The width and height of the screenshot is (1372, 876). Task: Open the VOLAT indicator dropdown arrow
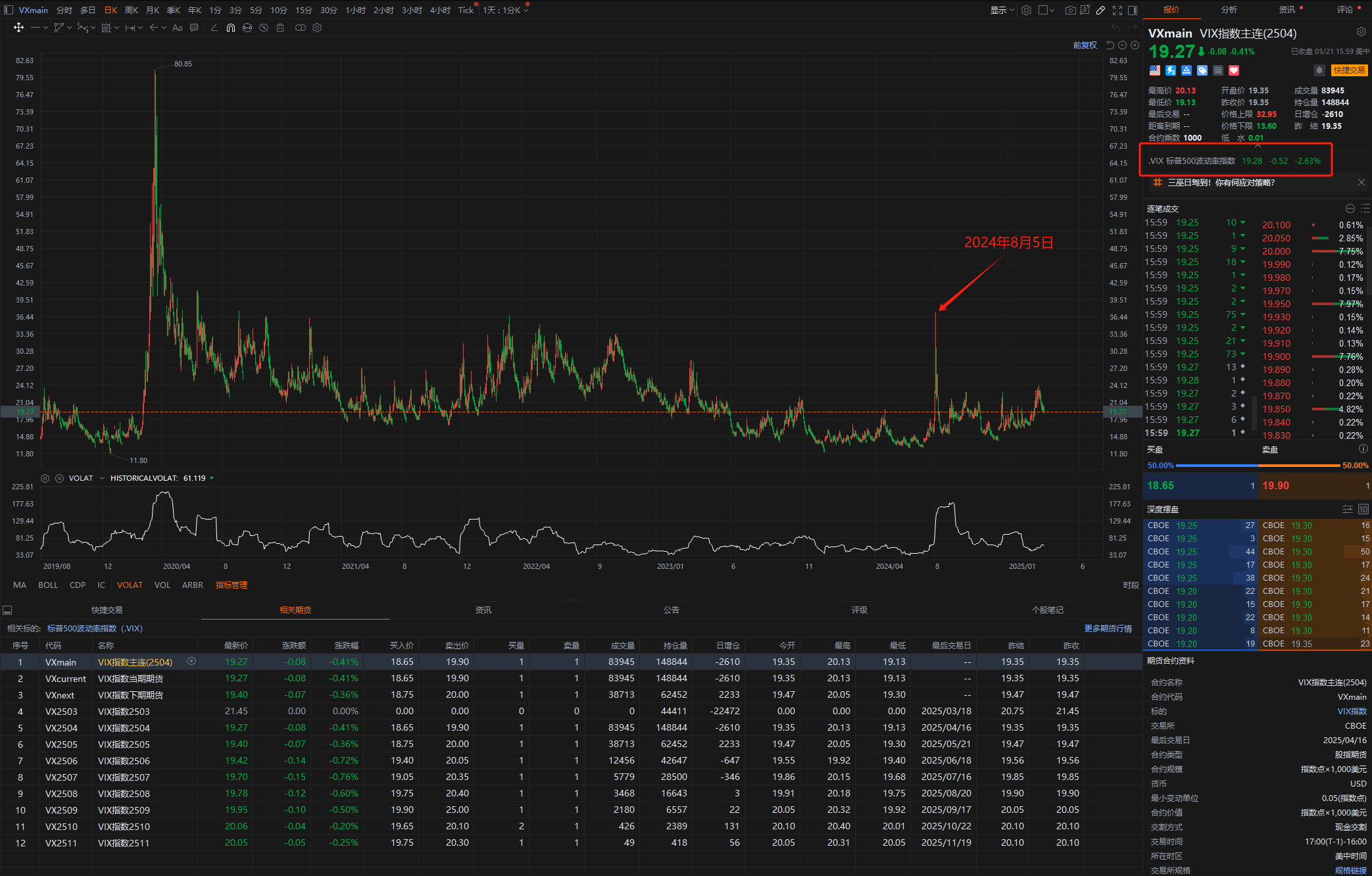(x=103, y=478)
